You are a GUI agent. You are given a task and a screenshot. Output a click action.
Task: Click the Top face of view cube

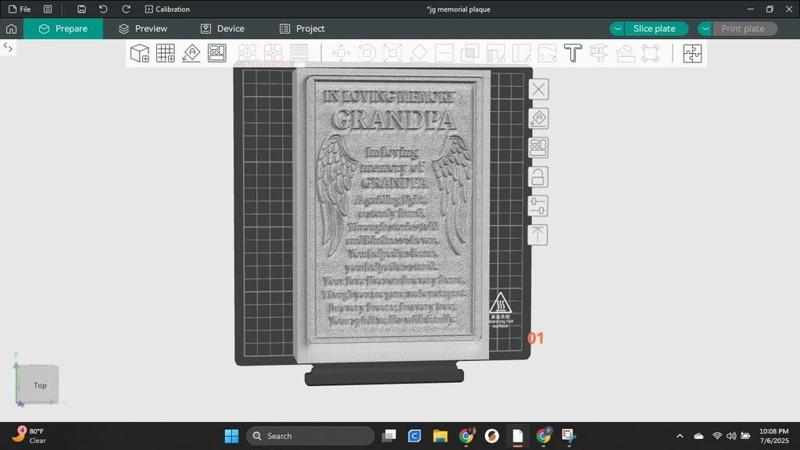40,385
